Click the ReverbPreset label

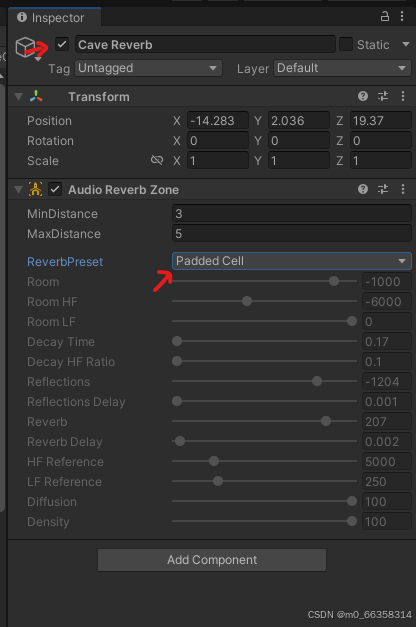pyautogui.click(x=65, y=262)
